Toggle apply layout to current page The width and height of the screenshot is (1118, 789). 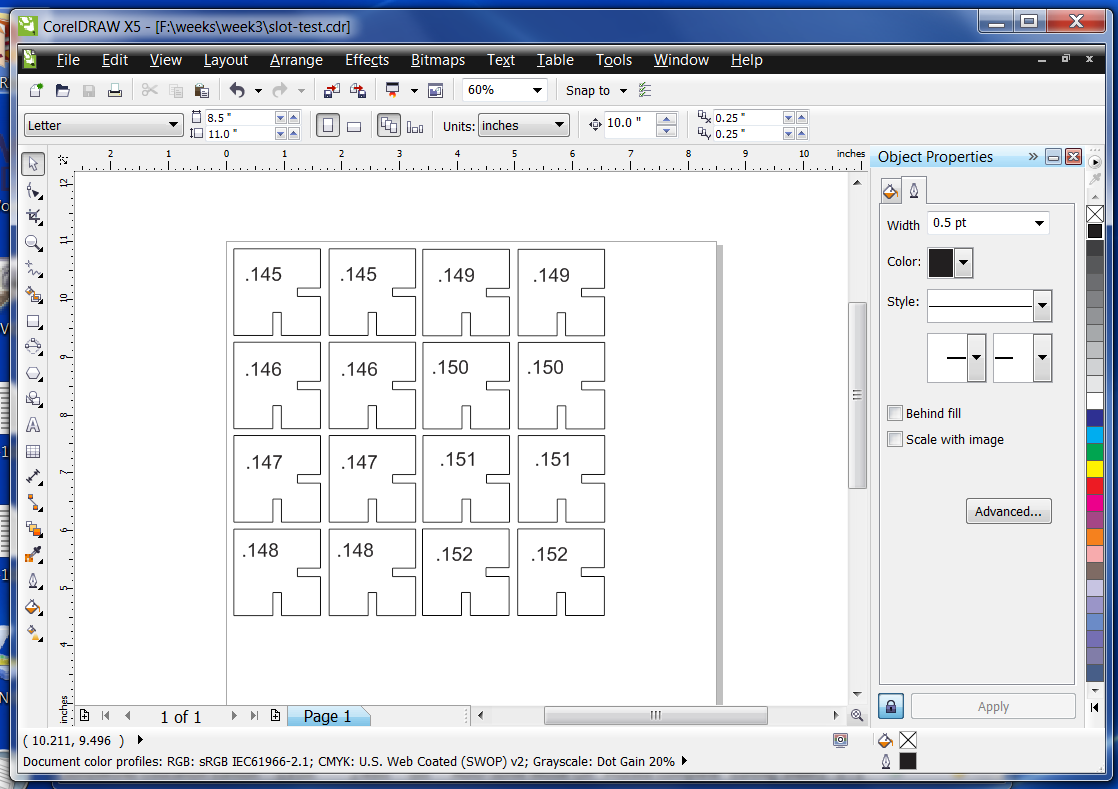pyautogui.click(x=415, y=126)
